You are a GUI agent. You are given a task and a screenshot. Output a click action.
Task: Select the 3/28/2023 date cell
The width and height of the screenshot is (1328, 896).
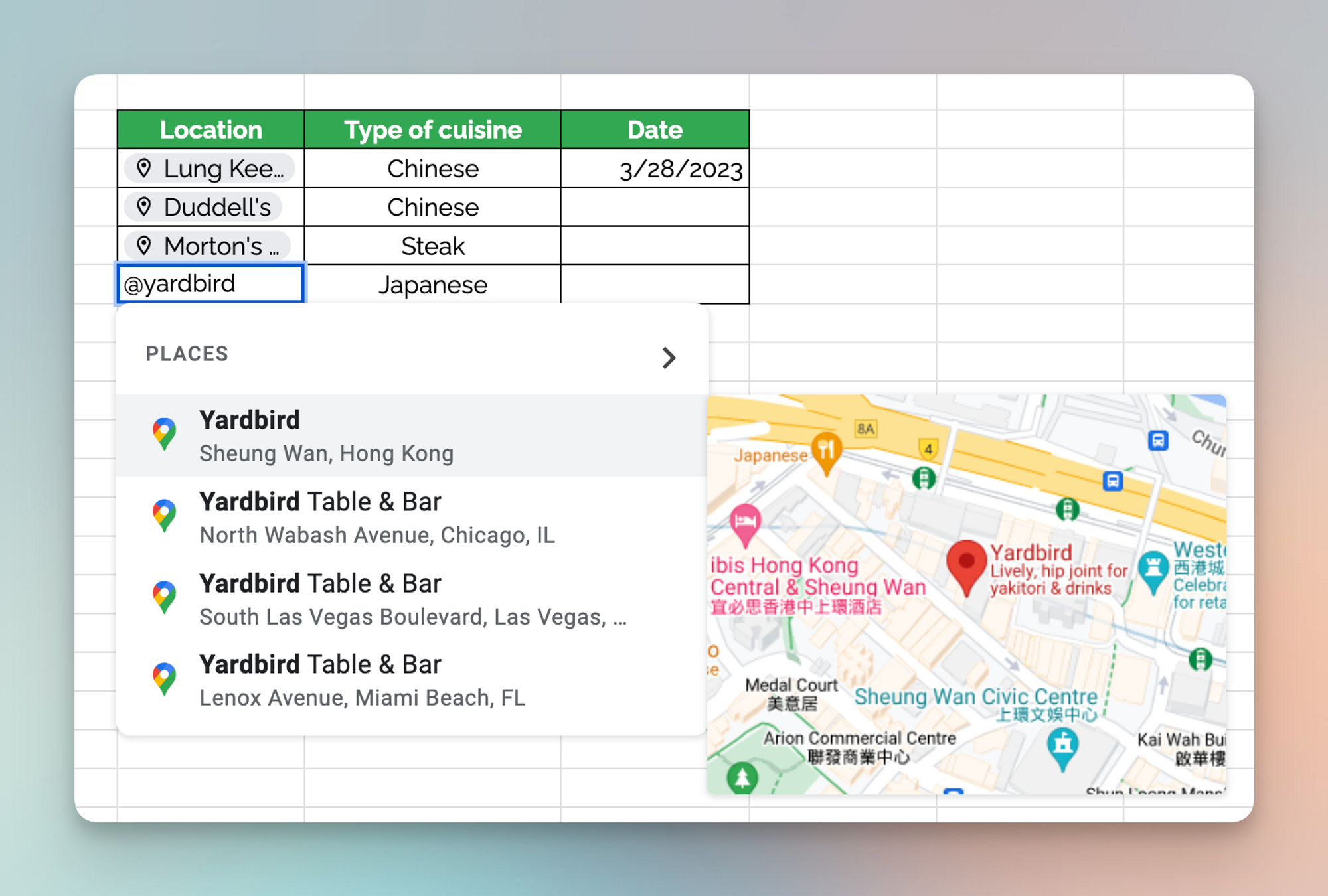655,168
